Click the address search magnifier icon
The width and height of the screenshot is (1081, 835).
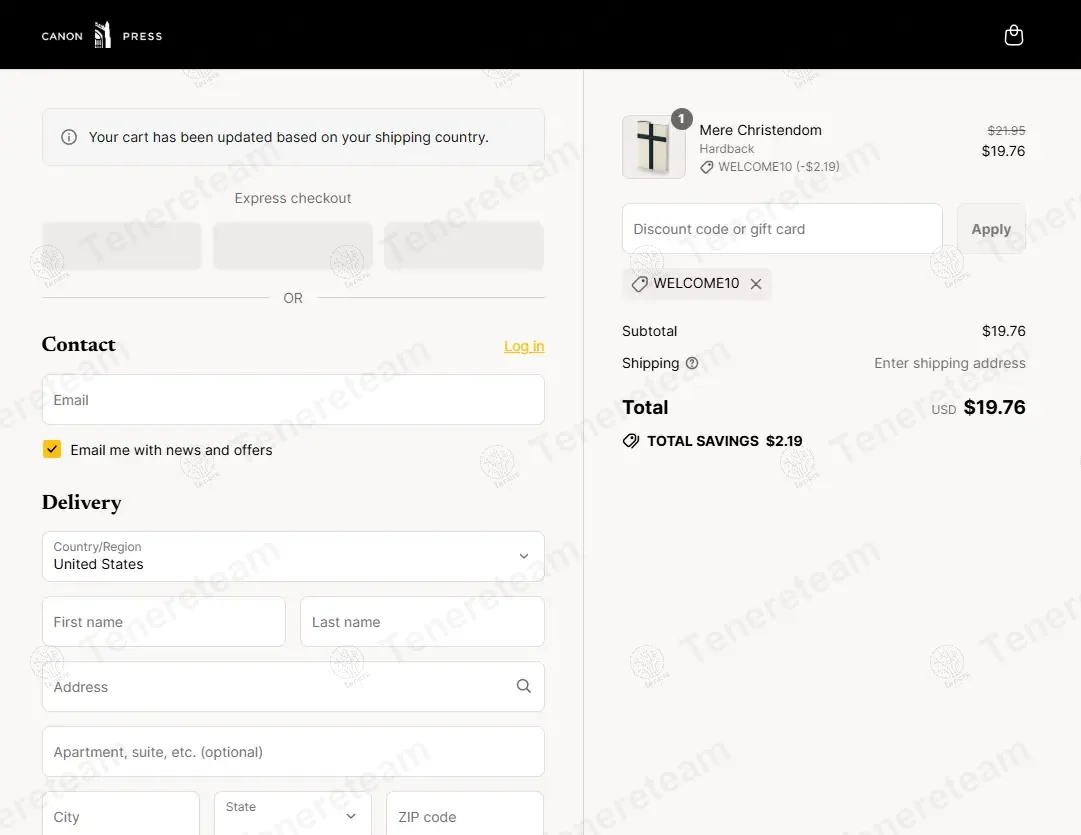[x=523, y=686]
